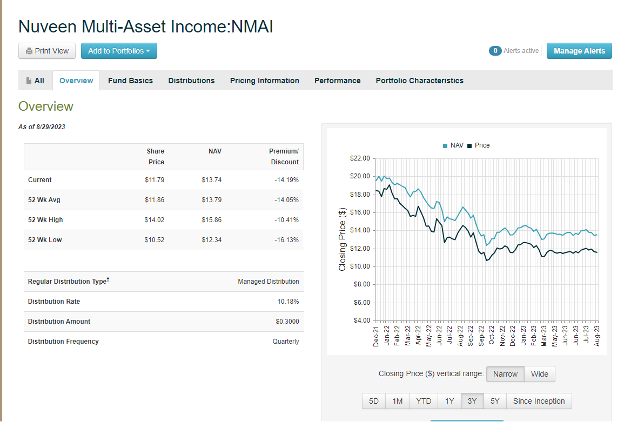Viewport: 624px width, 422px height.
Task: Open the Performance tab
Action: pos(337,80)
